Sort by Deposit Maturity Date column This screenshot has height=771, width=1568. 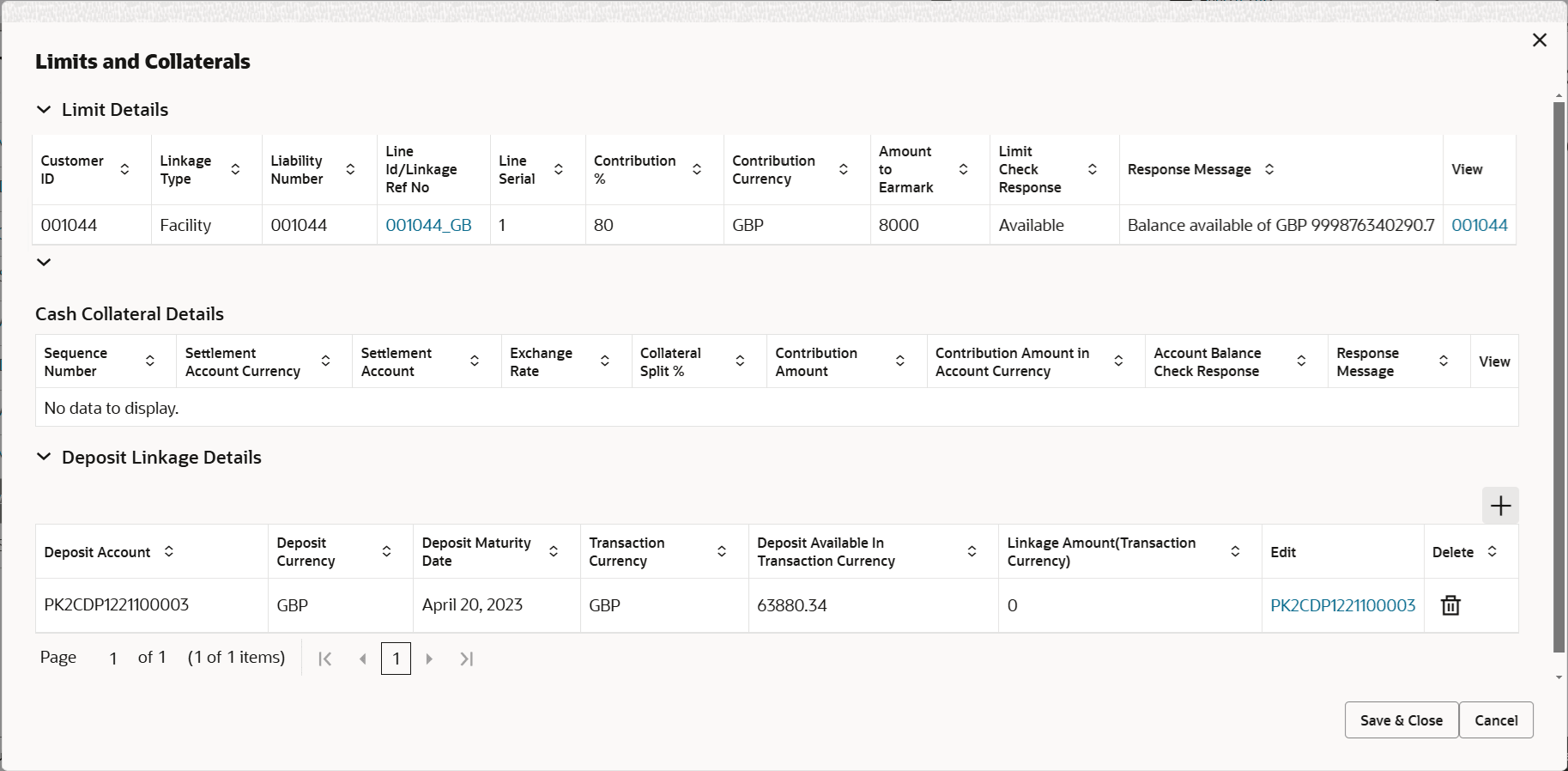[554, 551]
